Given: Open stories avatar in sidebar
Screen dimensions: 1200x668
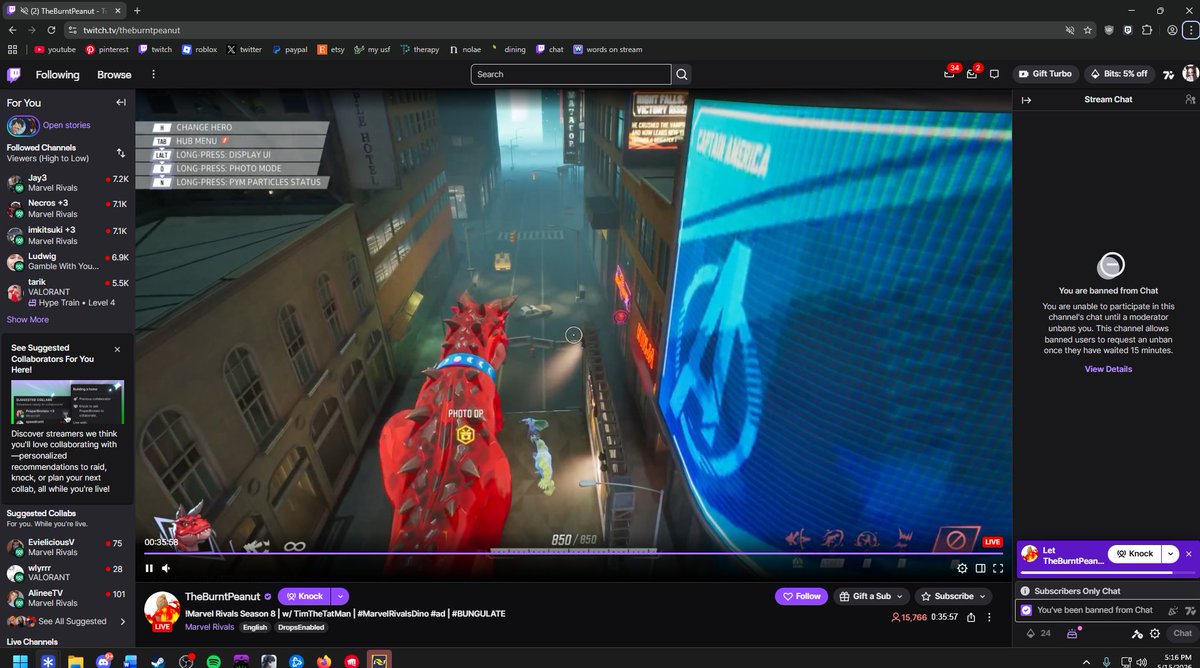Looking at the screenshot, I should click(23, 126).
